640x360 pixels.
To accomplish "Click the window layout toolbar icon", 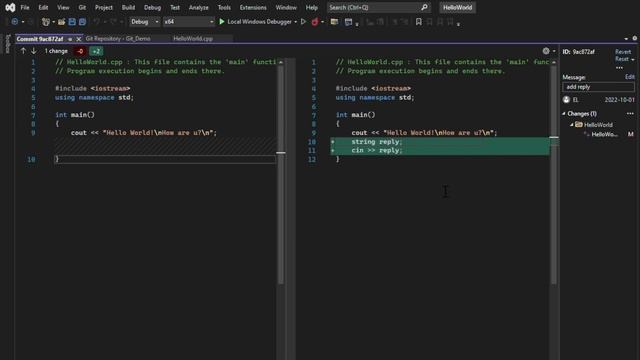I will point(348,22).
